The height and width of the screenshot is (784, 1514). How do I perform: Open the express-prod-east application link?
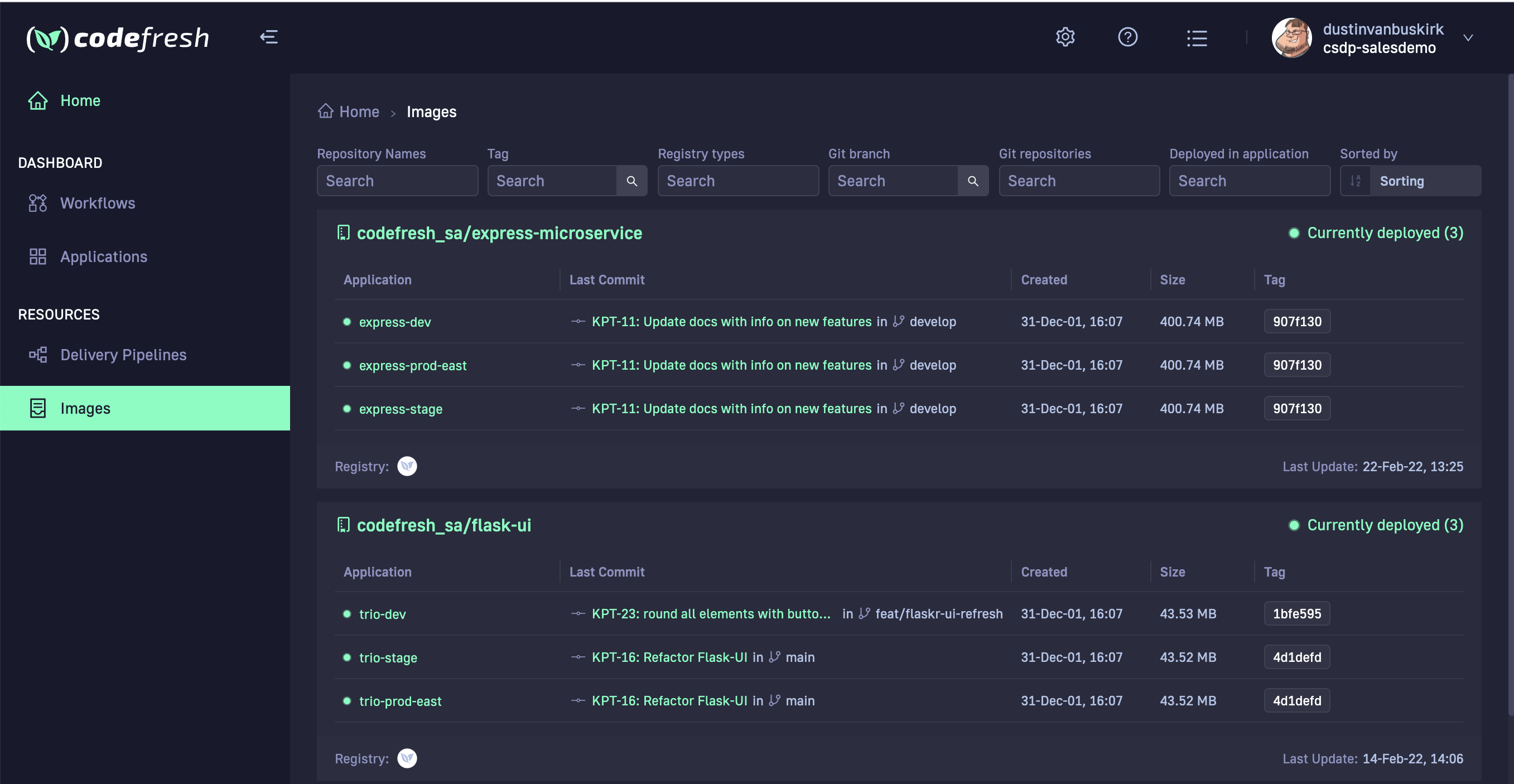pyautogui.click(x=412, y=365)
